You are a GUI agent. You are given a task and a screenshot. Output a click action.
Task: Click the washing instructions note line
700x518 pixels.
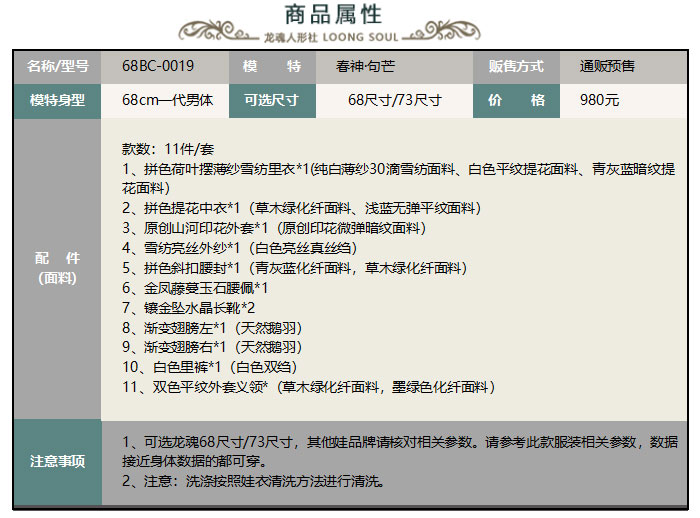(253, 481)
